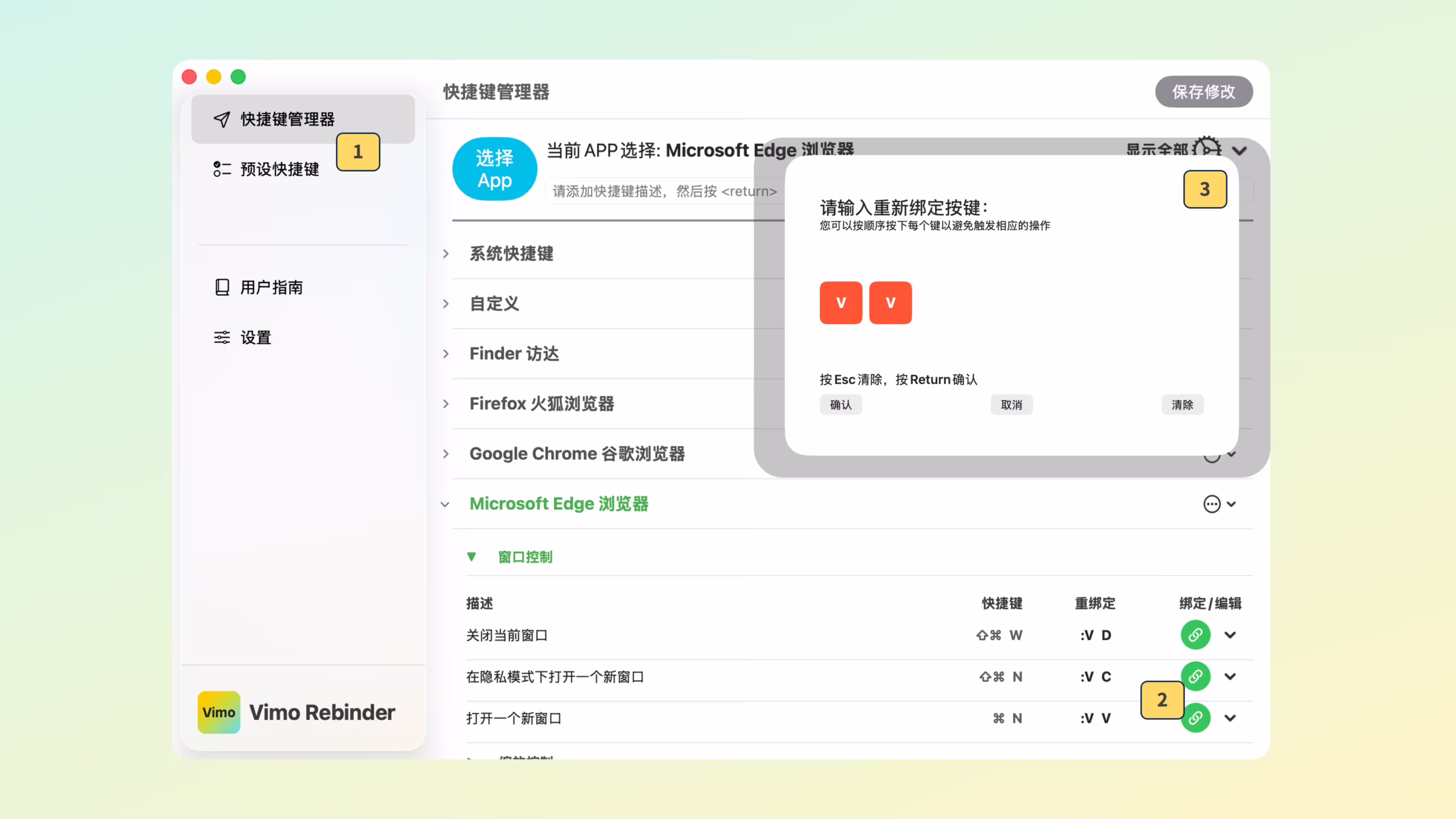Toggle the rebind link for 关闭当前窗口
Screen dimensions: 1456x819
(x=1195, y=635)
